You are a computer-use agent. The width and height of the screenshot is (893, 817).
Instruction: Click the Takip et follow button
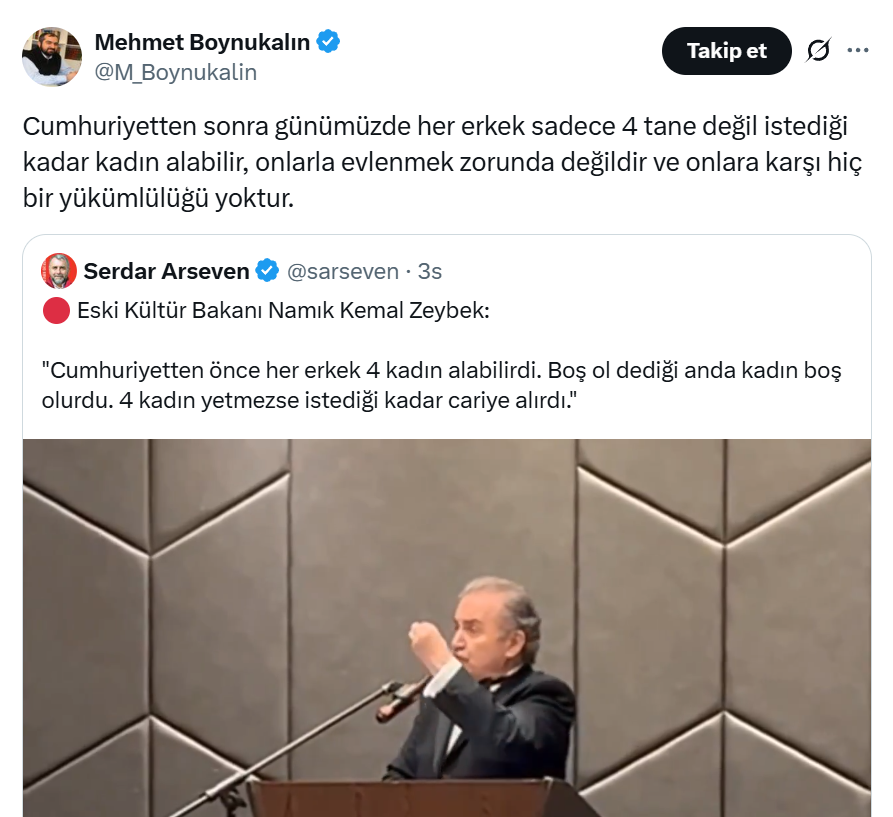coord(726,51)
